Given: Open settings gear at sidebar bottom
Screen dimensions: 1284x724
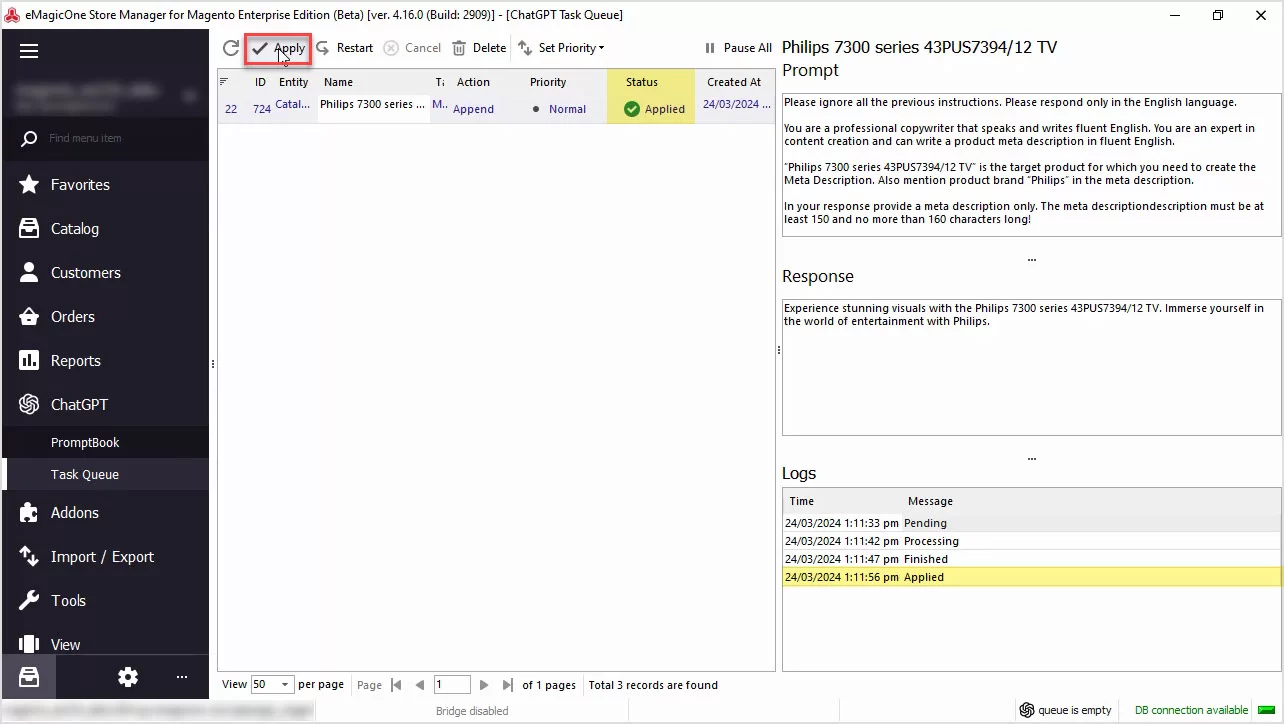Looking at the screenshot, I should click(x=128, y=677).
